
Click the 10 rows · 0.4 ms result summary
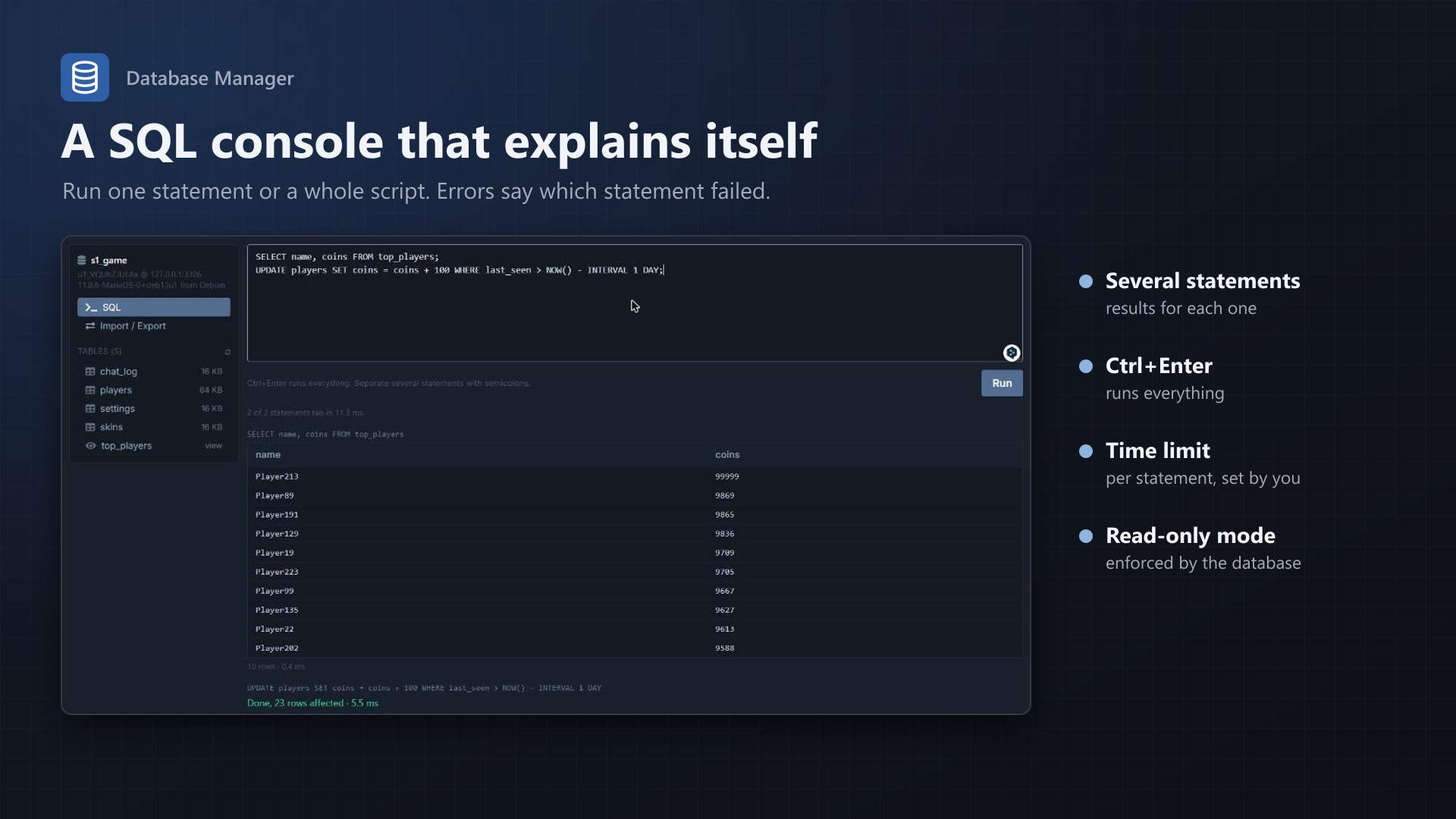click(276, 667)
